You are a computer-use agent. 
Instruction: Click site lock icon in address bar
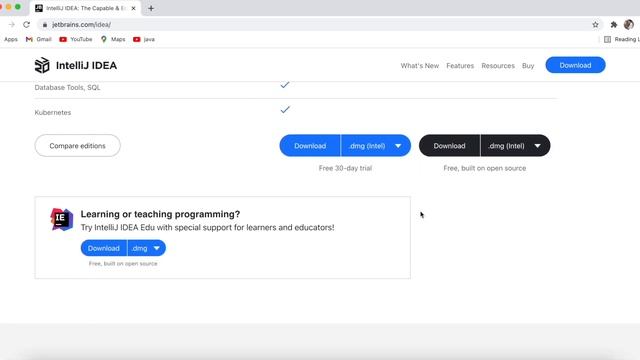pyautogui.click(x=45, y=24)
